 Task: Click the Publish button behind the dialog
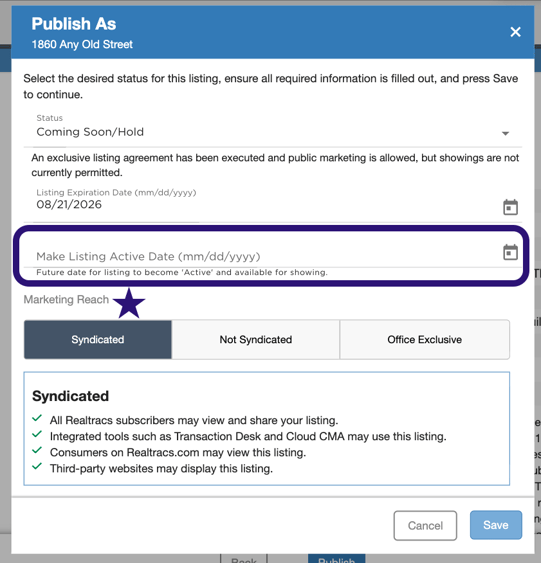(x=337, y=559)
